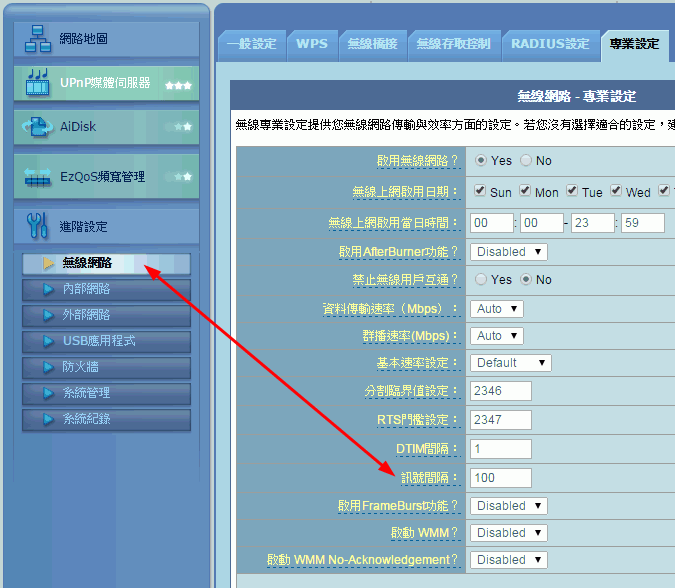Open USB應用程式 in the sidebar
The image size is (675, 588).
coord(106,341)
